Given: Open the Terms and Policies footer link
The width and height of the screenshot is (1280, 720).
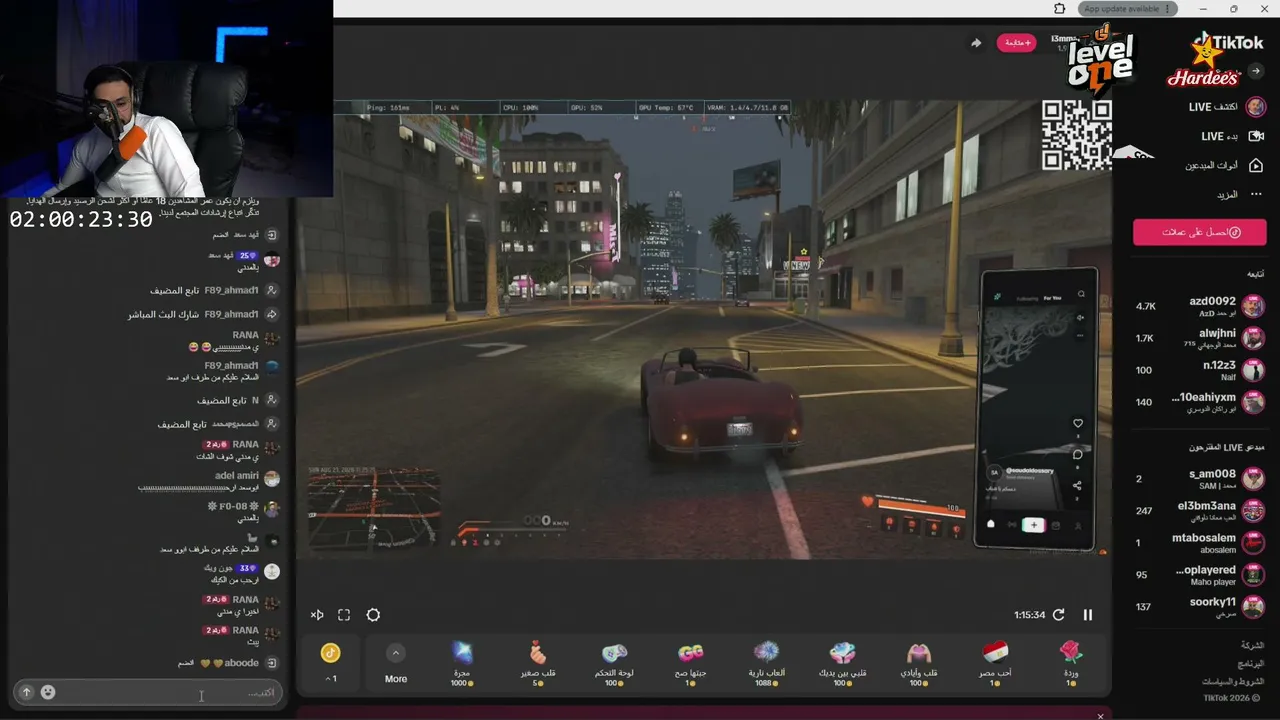Looking at the screenshot, I should [x=1233, y=681].
